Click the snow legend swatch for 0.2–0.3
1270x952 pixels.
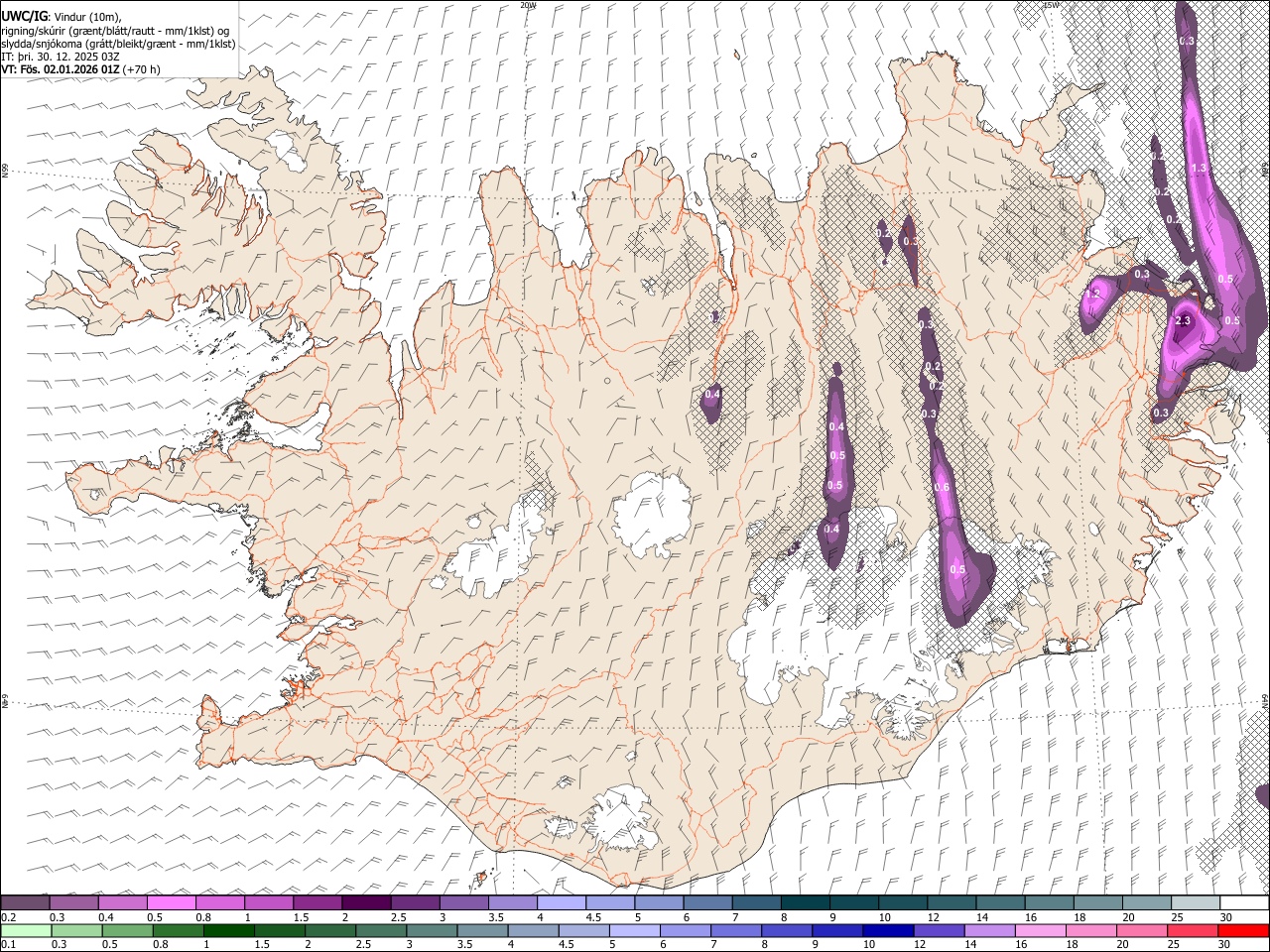(x=26, y=903)
